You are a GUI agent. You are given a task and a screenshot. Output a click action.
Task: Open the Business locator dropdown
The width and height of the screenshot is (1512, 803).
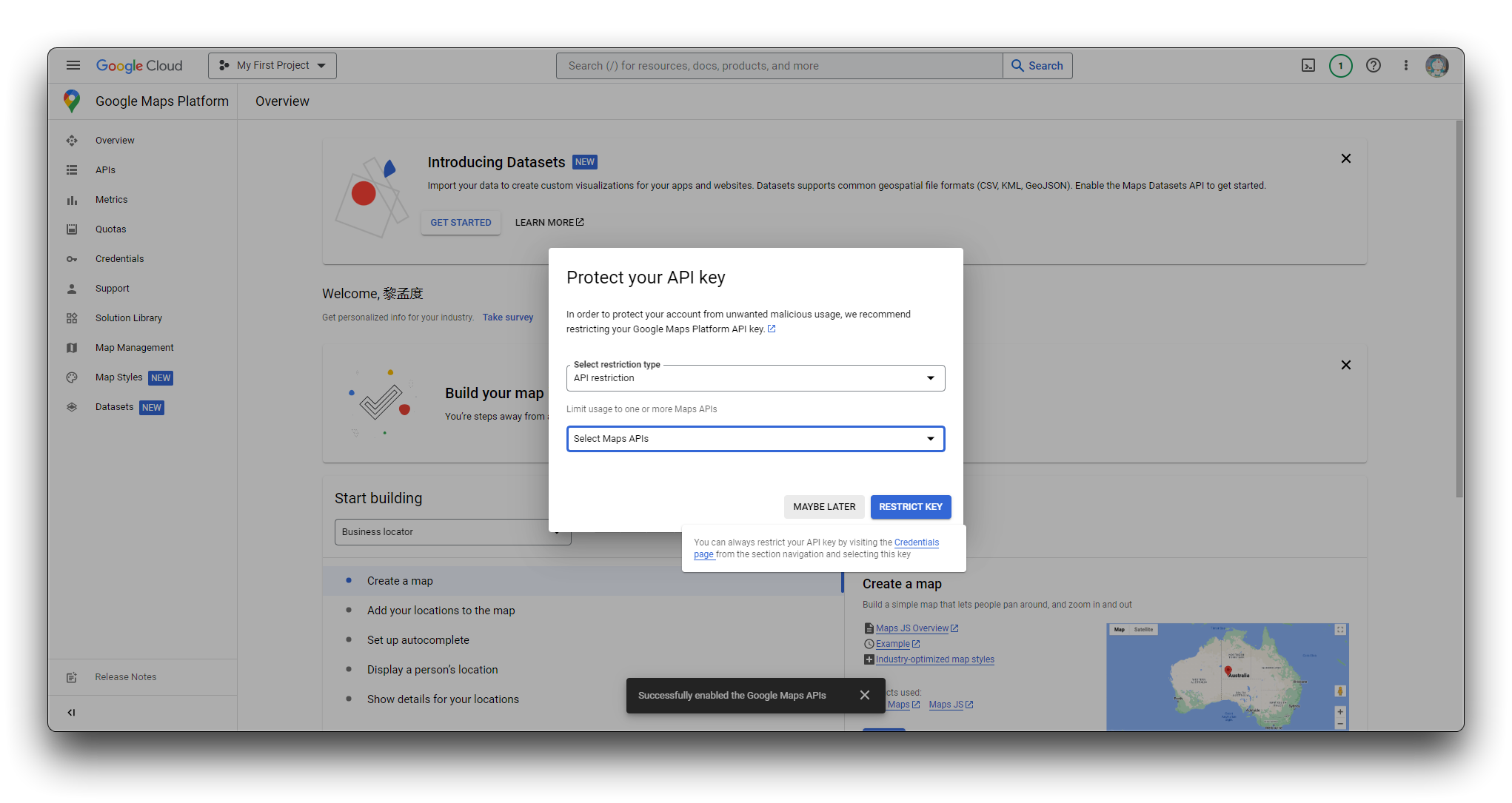[x=452, y=532]
